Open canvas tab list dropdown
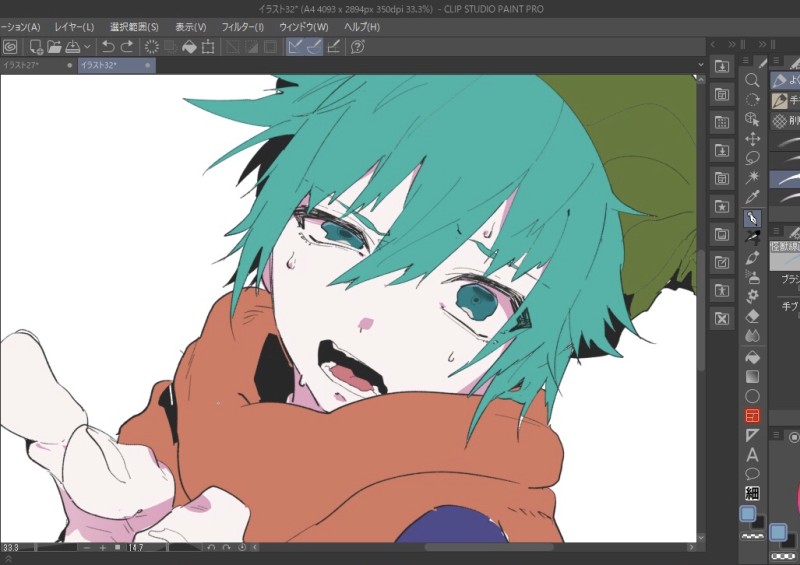800x565 pixels. click(x=701, y=65)
